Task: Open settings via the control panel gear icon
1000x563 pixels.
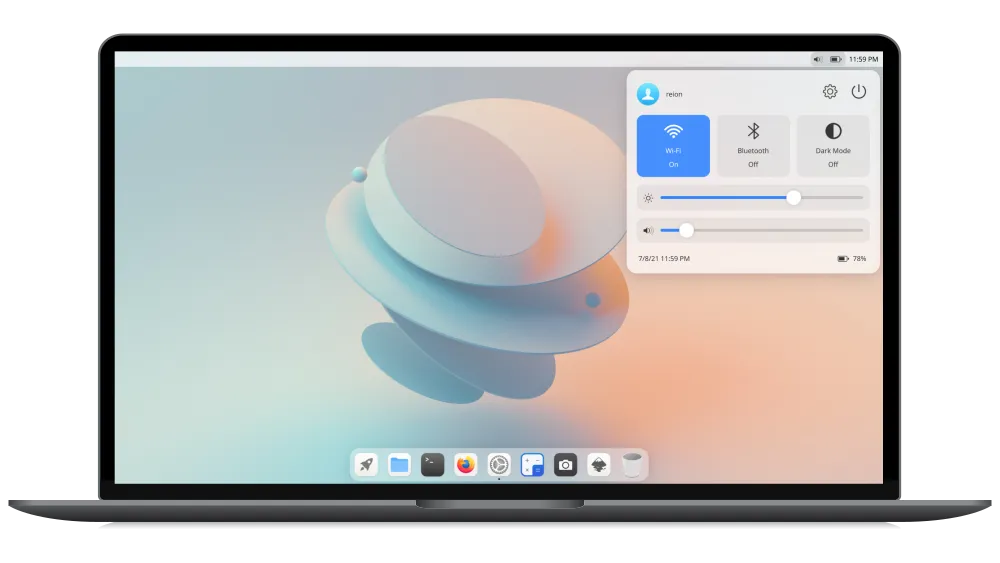Action: pyautogui.click(x=830, y=92)
